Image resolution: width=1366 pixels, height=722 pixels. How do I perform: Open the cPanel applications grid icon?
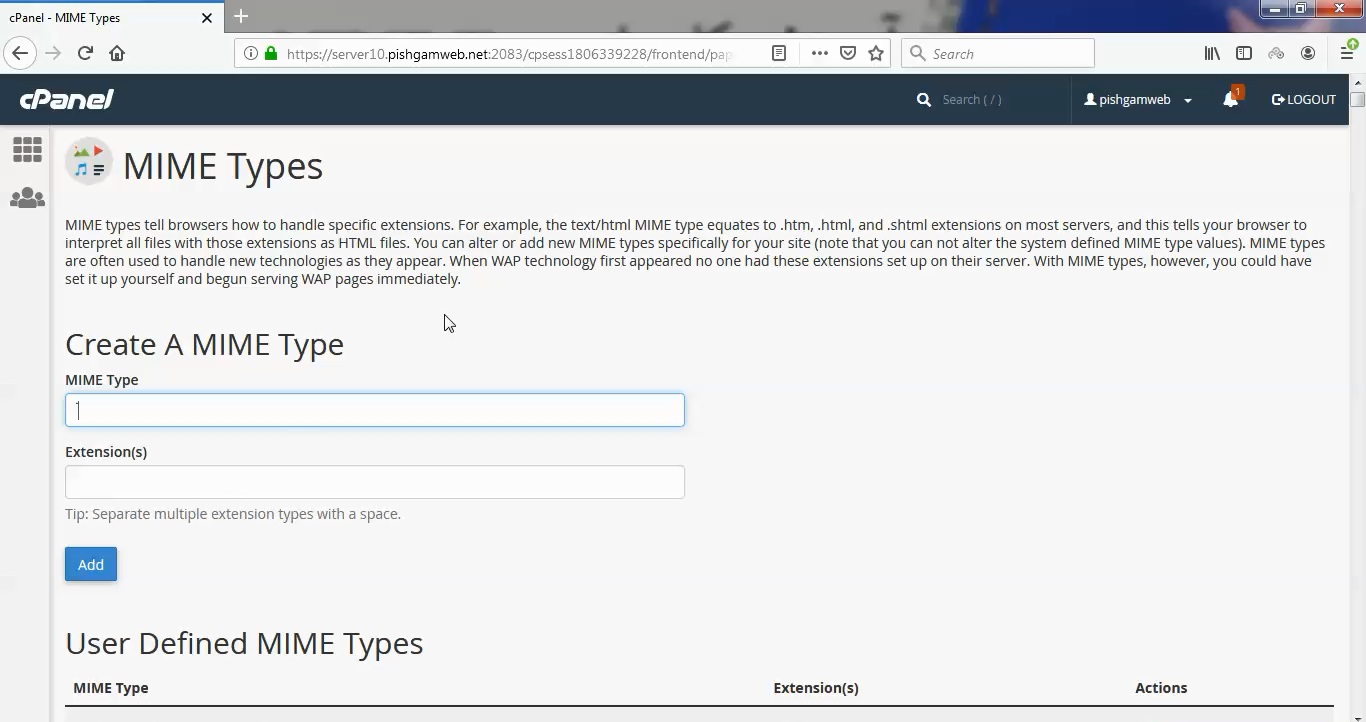[27, 149]
